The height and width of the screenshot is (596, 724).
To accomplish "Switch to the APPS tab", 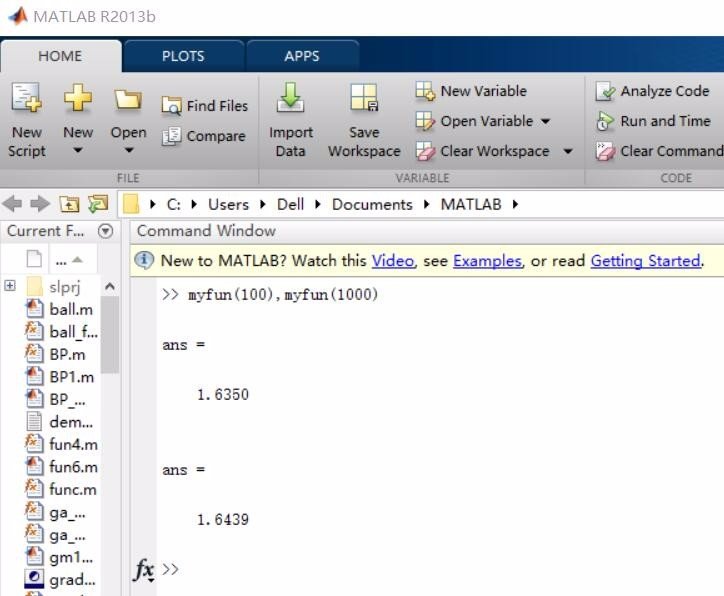I will coord(302,56).
